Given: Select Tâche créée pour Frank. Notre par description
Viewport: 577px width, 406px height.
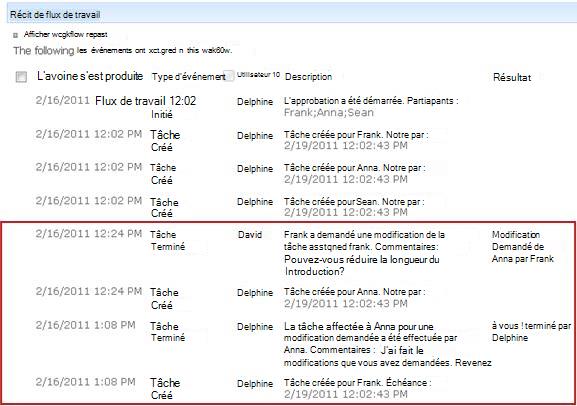Looking at the screenshot, I should [356, 140].
